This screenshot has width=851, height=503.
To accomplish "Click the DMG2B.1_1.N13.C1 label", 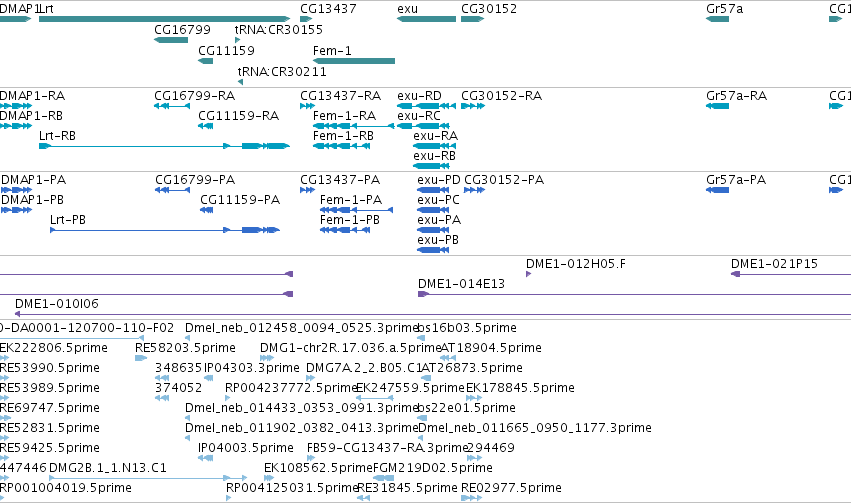I will coord(108,468).
